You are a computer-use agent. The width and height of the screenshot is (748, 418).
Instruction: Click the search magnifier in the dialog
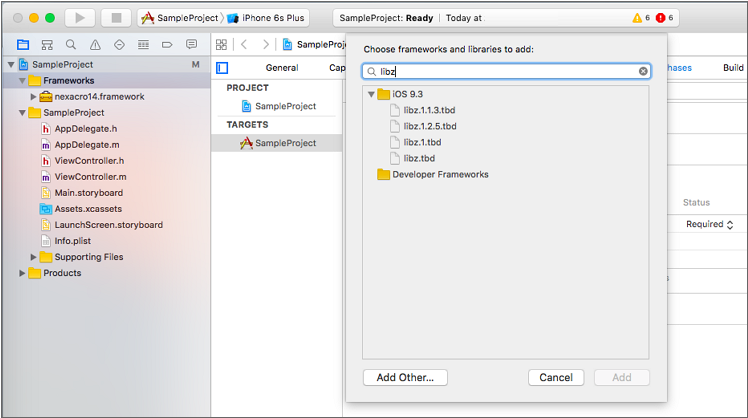click(372, 72)
